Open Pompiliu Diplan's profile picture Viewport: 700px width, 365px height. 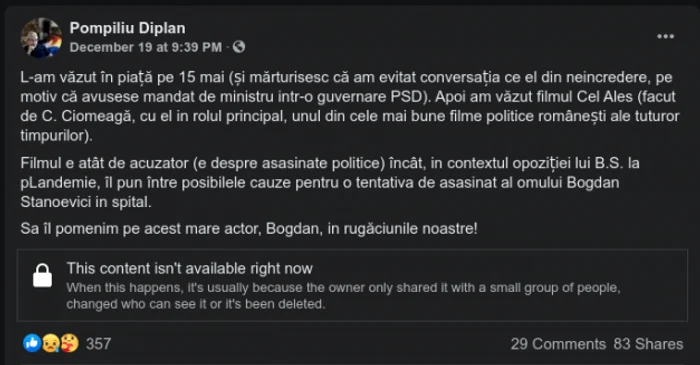tap(41, 38)
